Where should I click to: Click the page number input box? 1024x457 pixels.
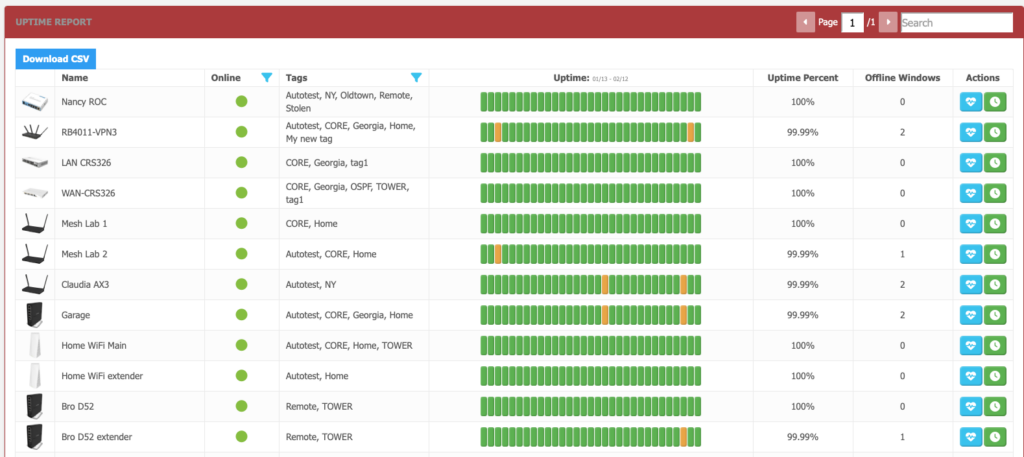852,22
